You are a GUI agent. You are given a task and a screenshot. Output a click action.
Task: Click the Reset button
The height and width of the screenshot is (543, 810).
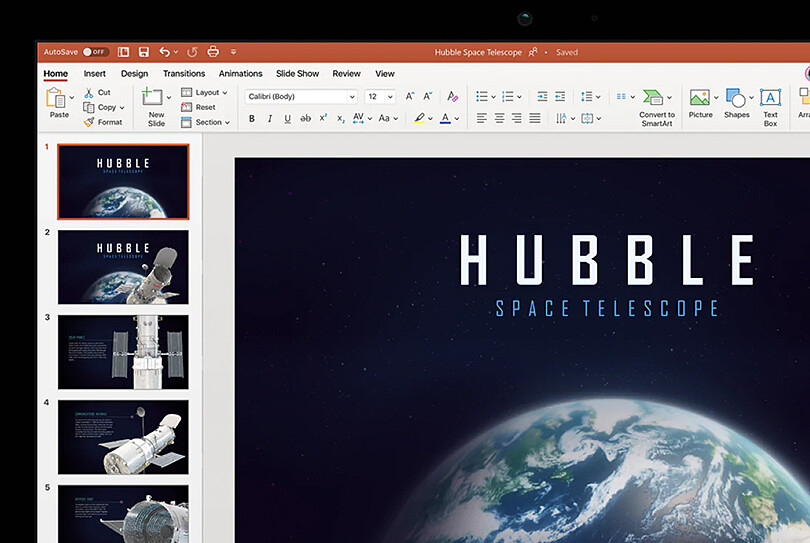click(199, 107)
